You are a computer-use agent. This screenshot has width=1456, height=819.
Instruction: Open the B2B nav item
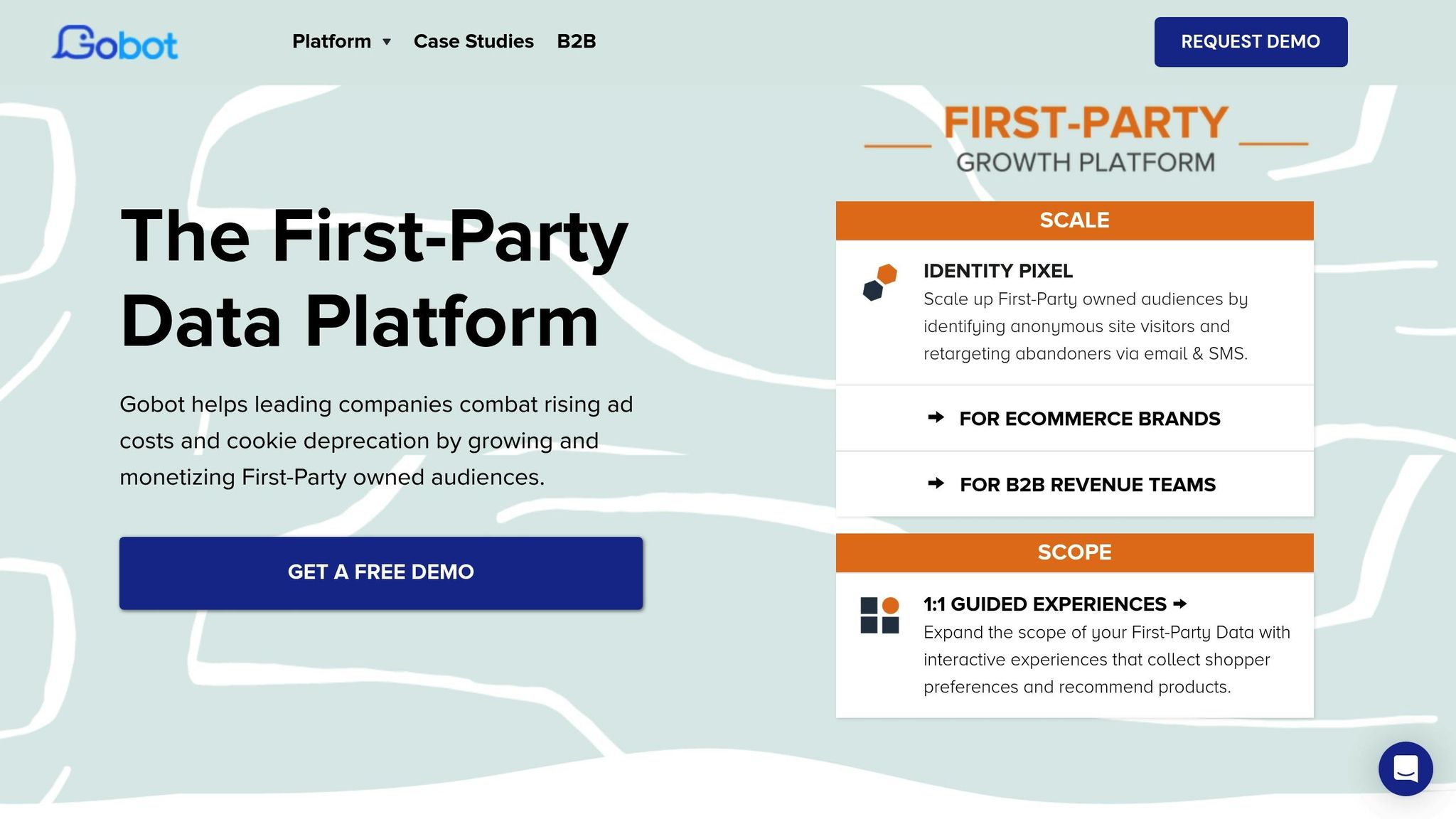tap(577, 41)
